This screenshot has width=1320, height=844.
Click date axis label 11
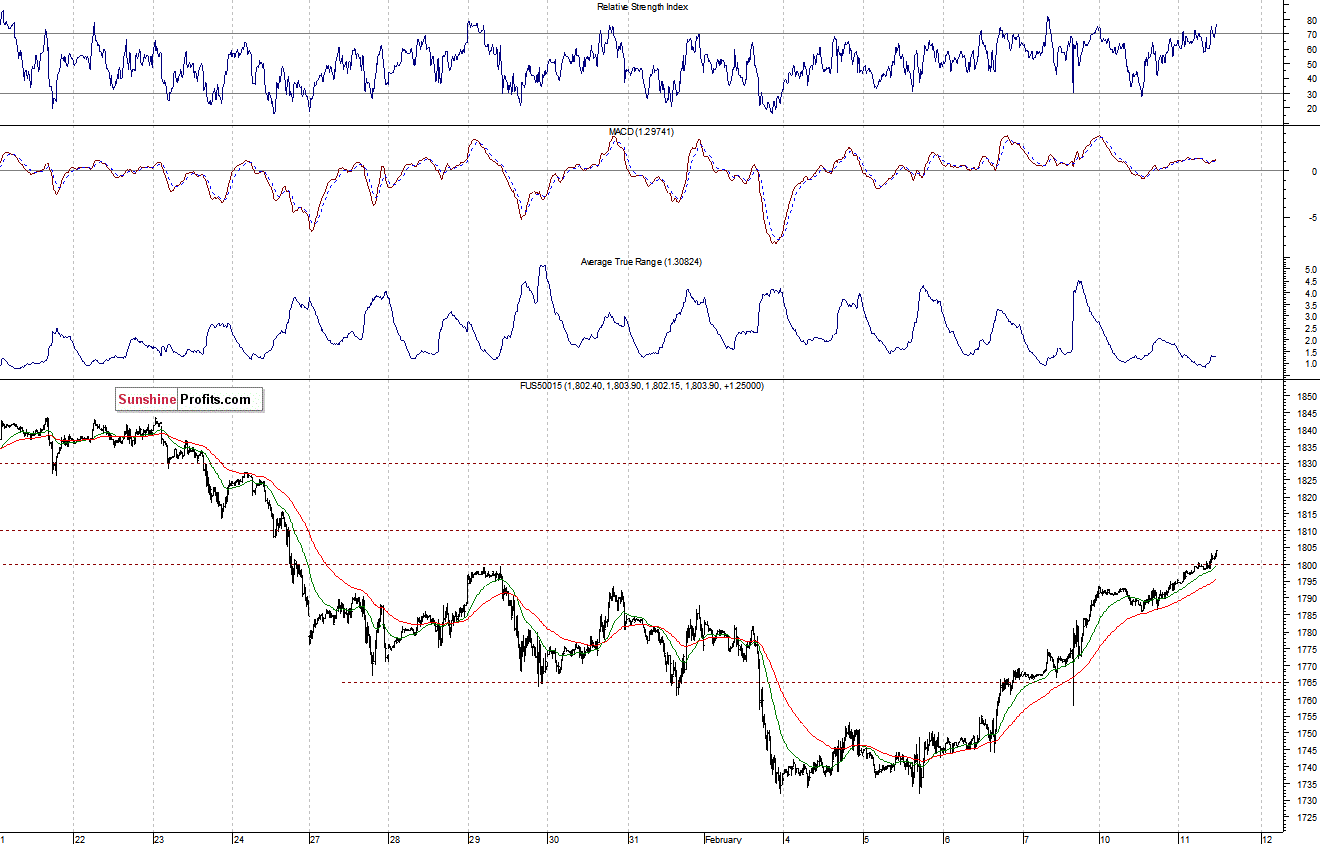[x=1185, y=839]
